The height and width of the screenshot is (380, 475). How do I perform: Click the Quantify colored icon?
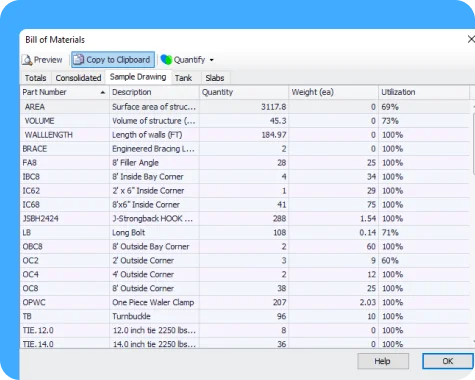point(166,60)
